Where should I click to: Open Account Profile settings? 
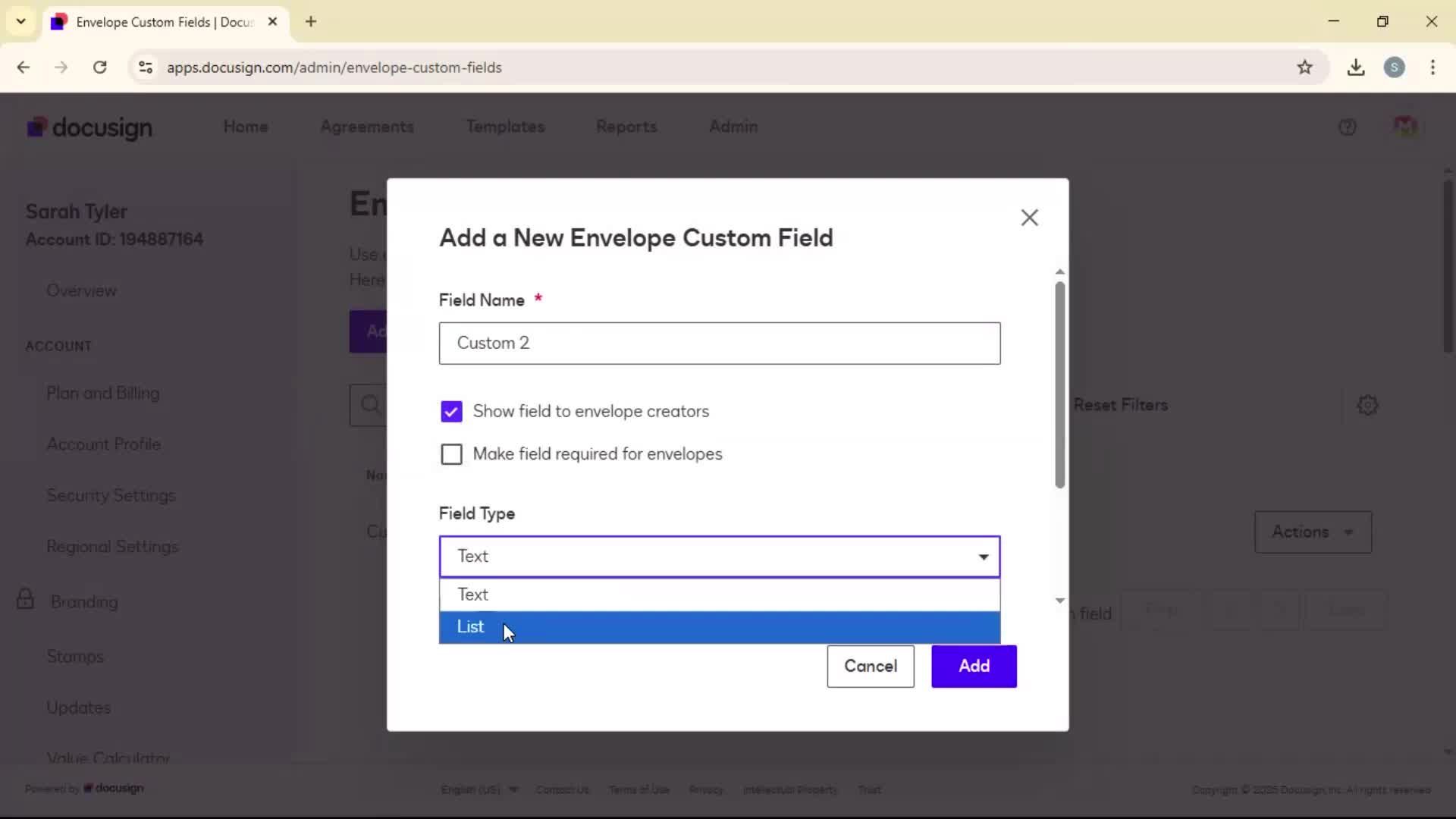pyautogui.click(x=104, y=444)
